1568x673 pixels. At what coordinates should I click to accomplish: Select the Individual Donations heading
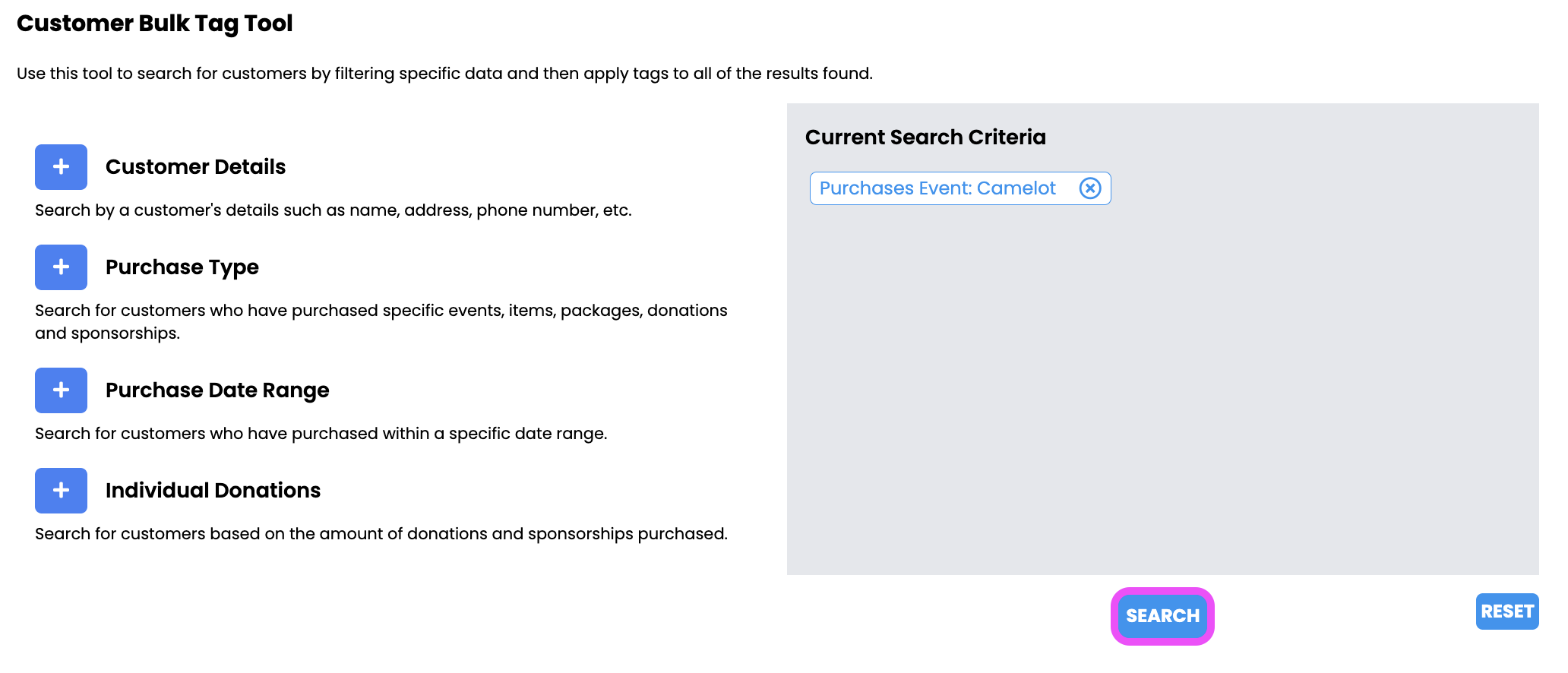click(213, 491)
